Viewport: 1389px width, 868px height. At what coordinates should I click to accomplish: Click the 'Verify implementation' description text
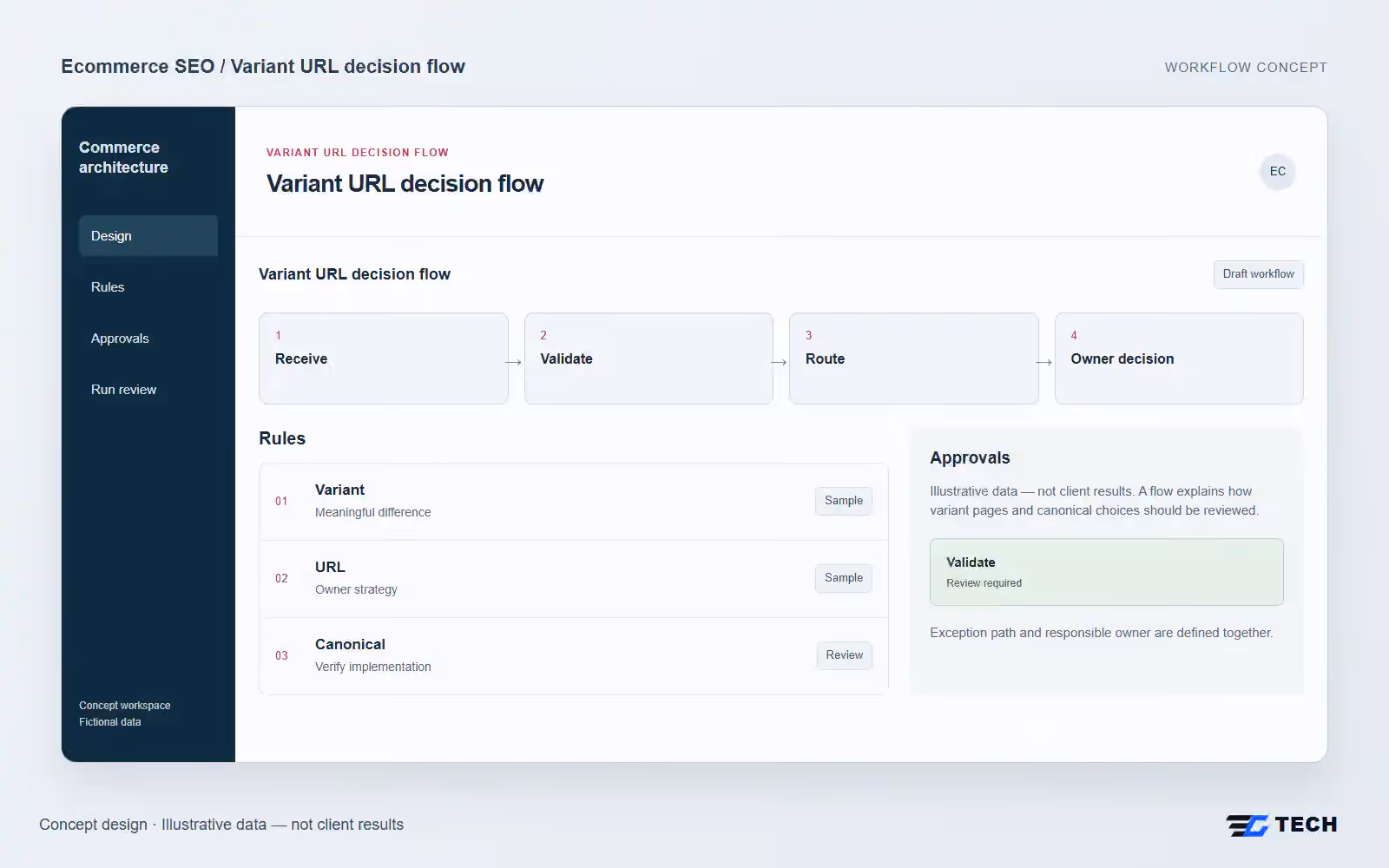point(373,667)
